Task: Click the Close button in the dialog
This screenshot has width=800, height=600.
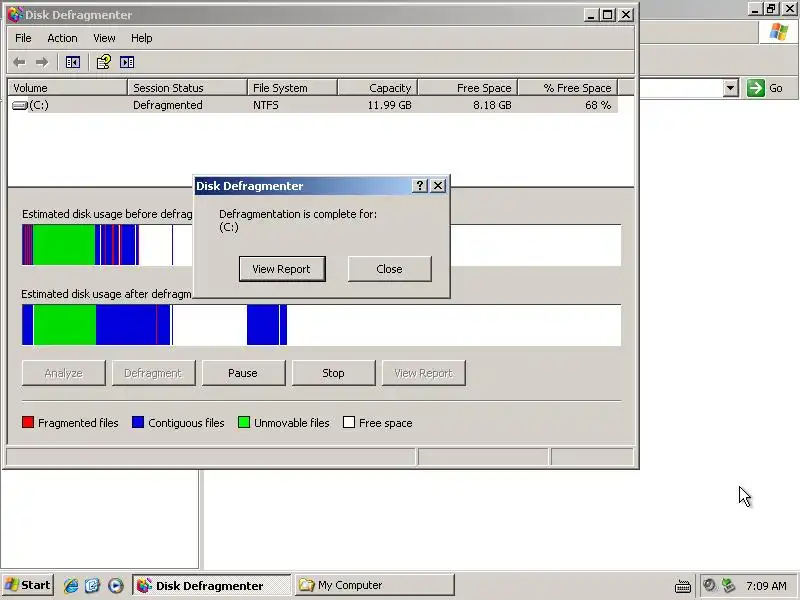Action: [x=389, y=269]
